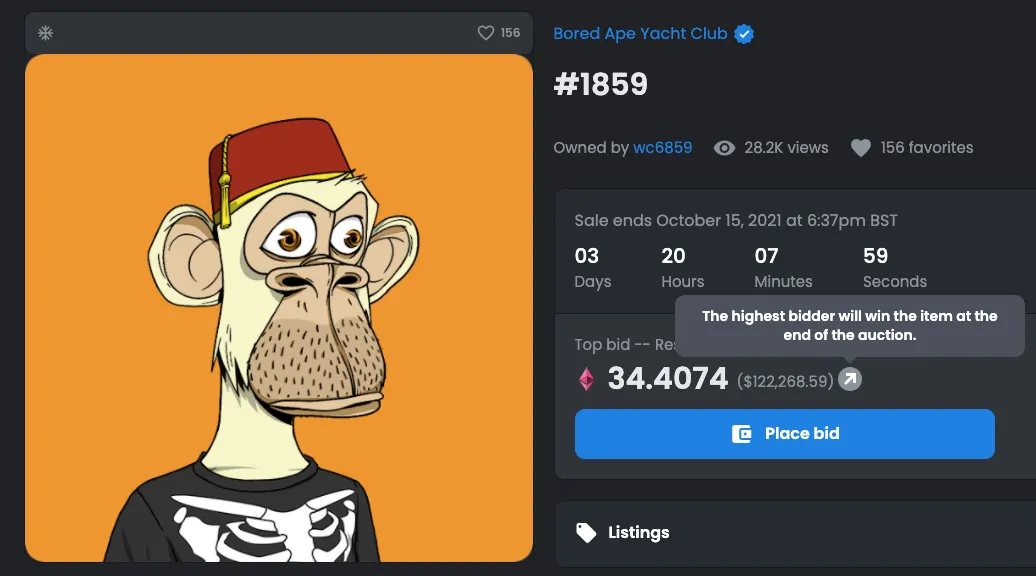The height and width of the screenshot is (576, 1036).
Task: Click the #1859 item title
Action: pos(601,85)
